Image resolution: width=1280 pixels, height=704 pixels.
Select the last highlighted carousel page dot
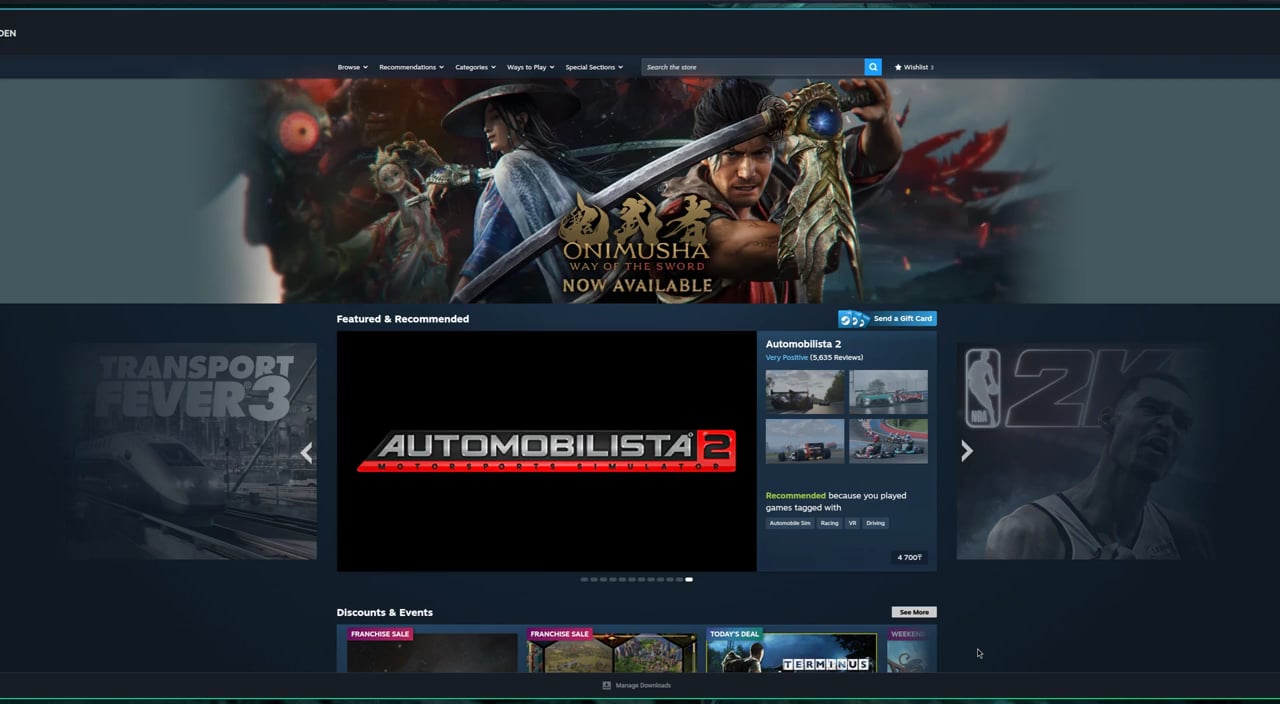click(x=689, y=579)
